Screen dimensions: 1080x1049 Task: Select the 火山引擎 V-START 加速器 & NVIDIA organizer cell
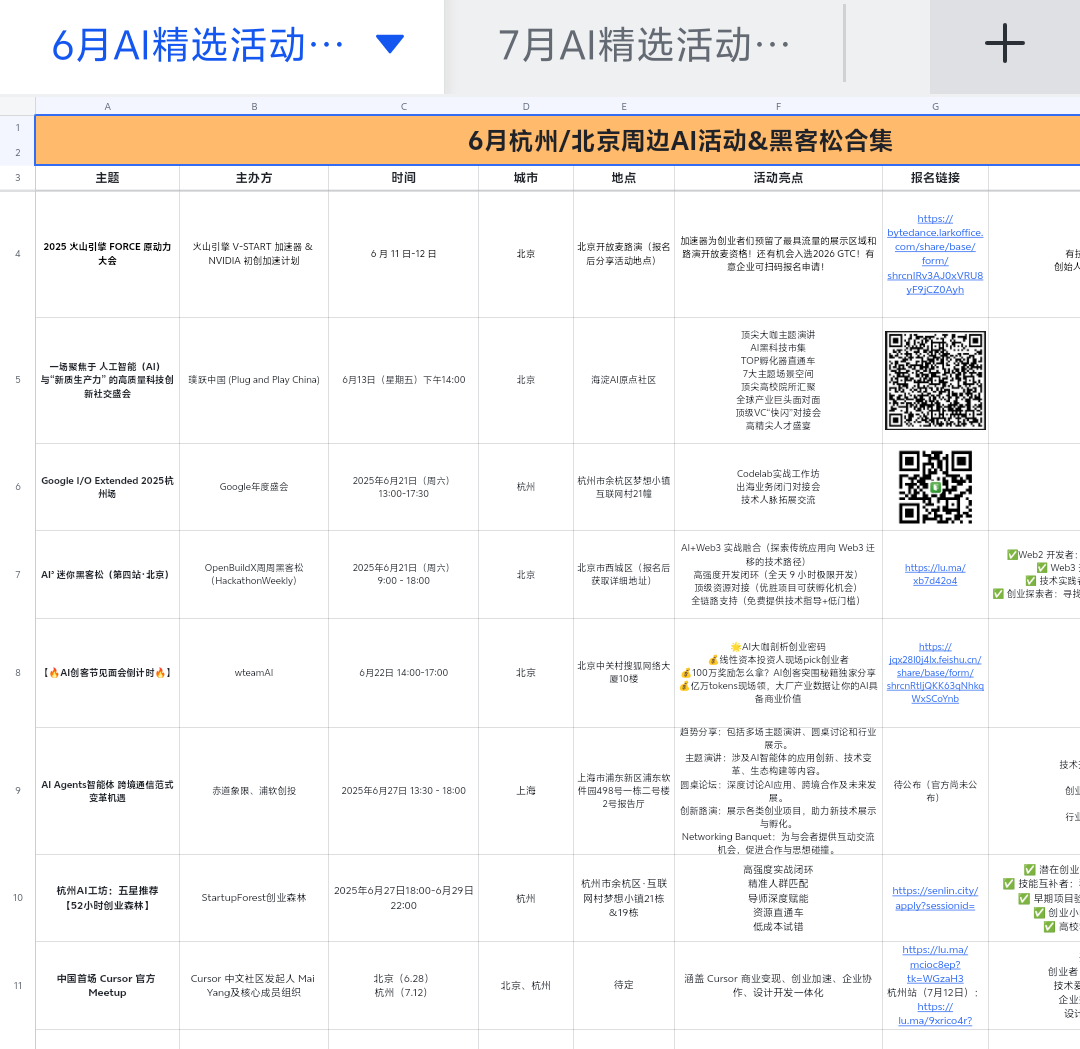(x=254, y=254)
